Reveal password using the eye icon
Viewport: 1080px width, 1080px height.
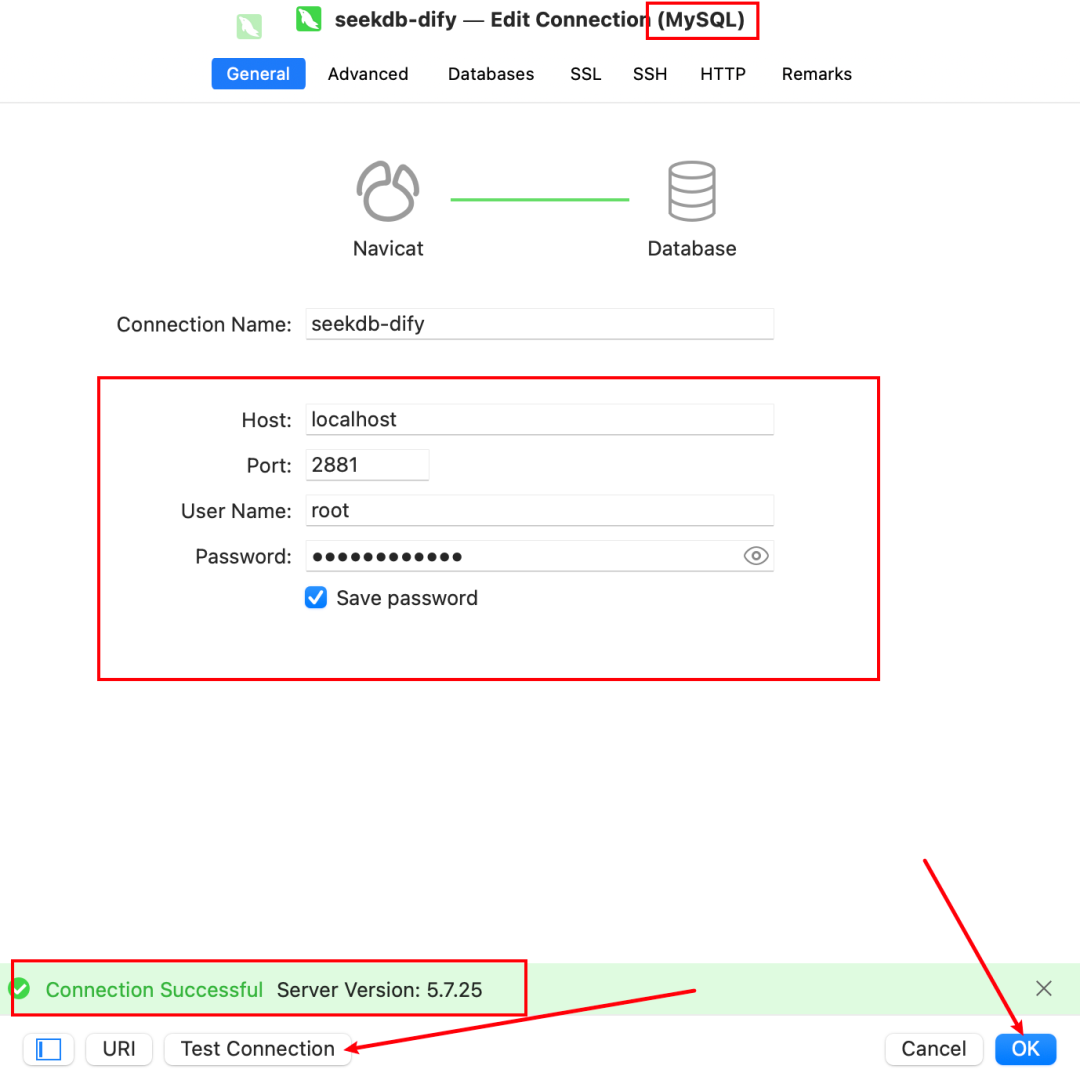point(756,556)
